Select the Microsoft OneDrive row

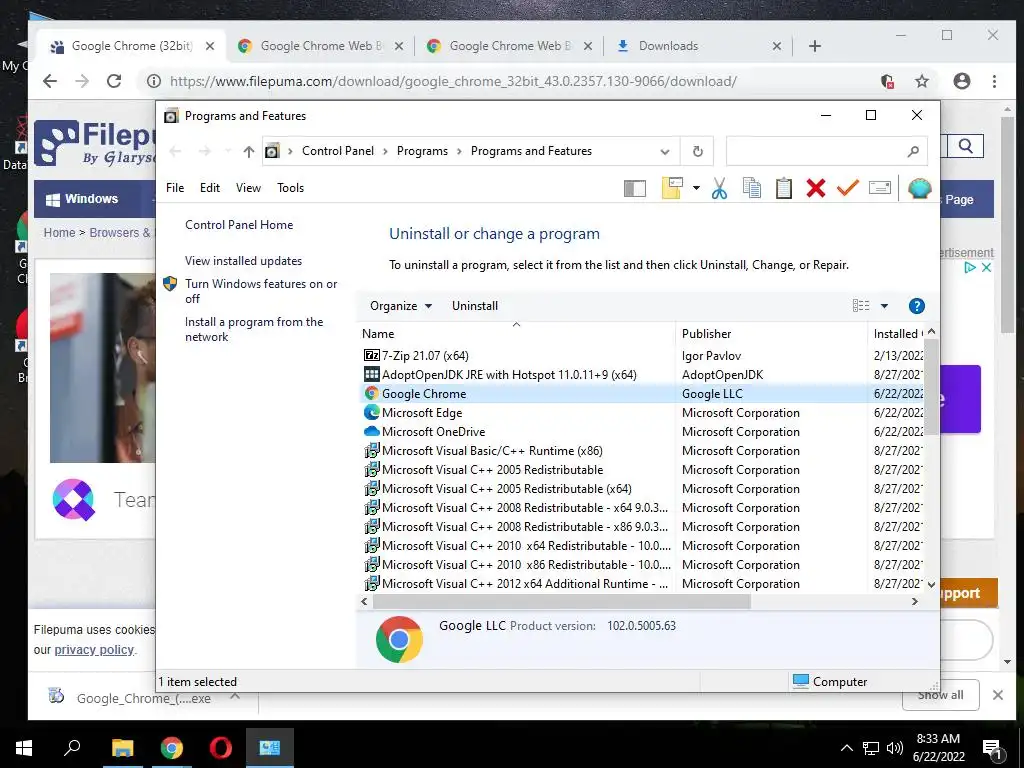pos(643,431)
